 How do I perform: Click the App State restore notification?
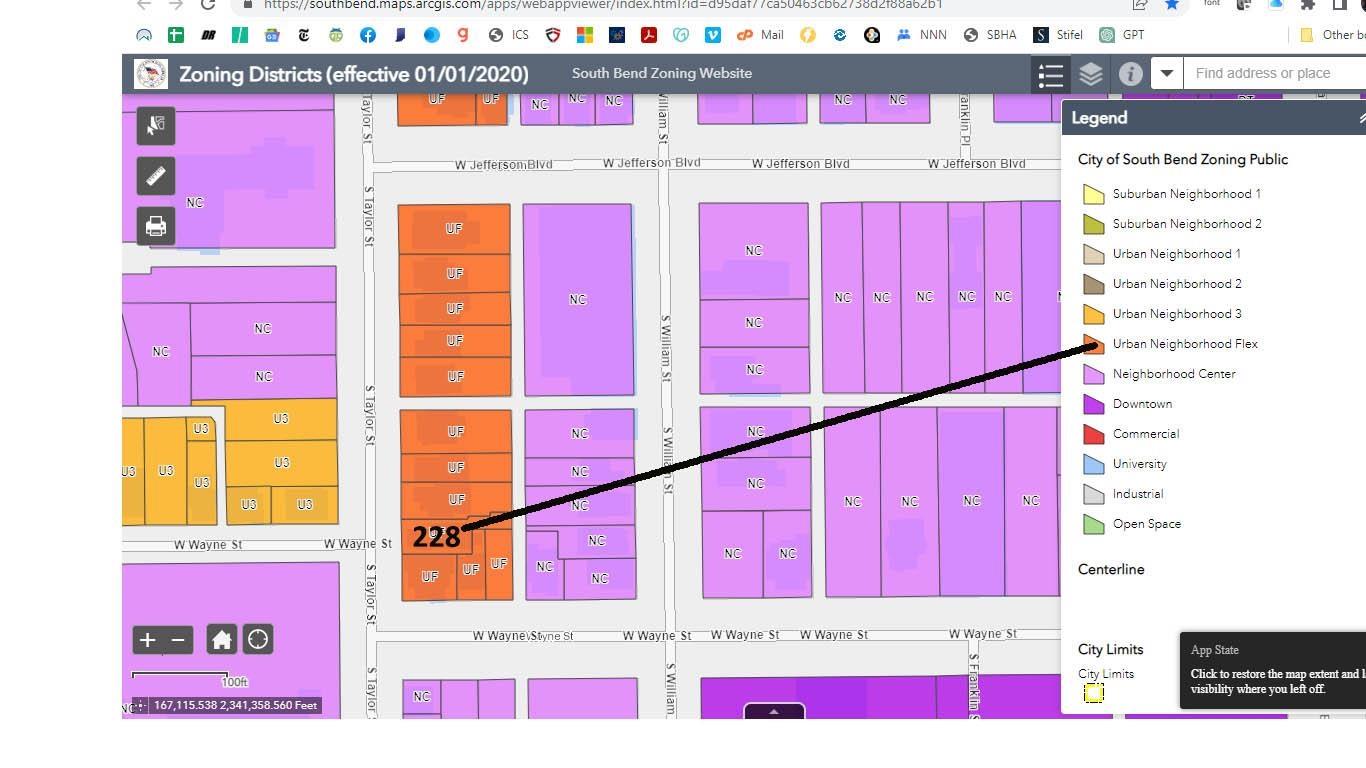click(x=1273, y=670)
